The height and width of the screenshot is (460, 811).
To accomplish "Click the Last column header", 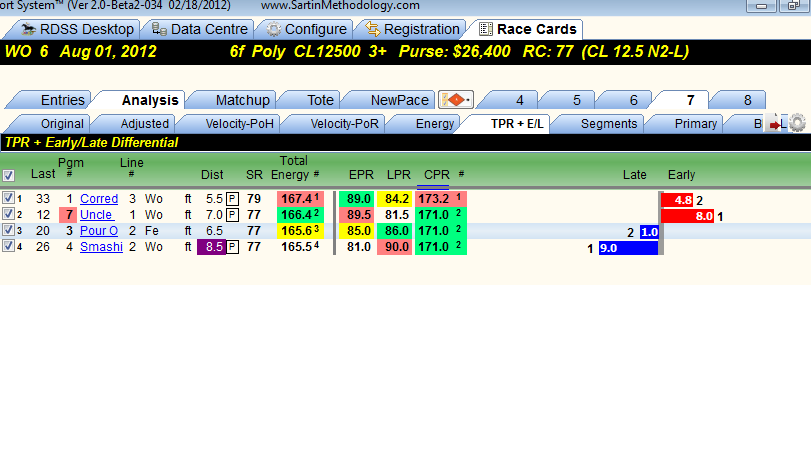I will pyautogui.click(x=43, y=174).
